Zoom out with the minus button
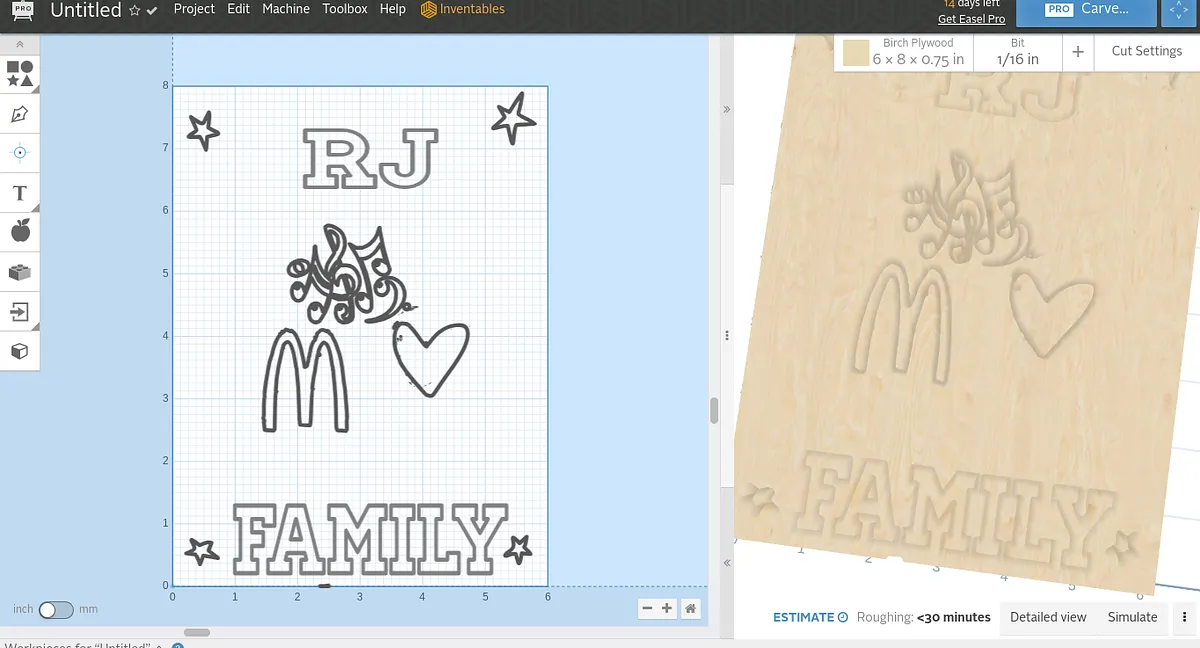Screen dimensions: 1200x648 [647, 608]
